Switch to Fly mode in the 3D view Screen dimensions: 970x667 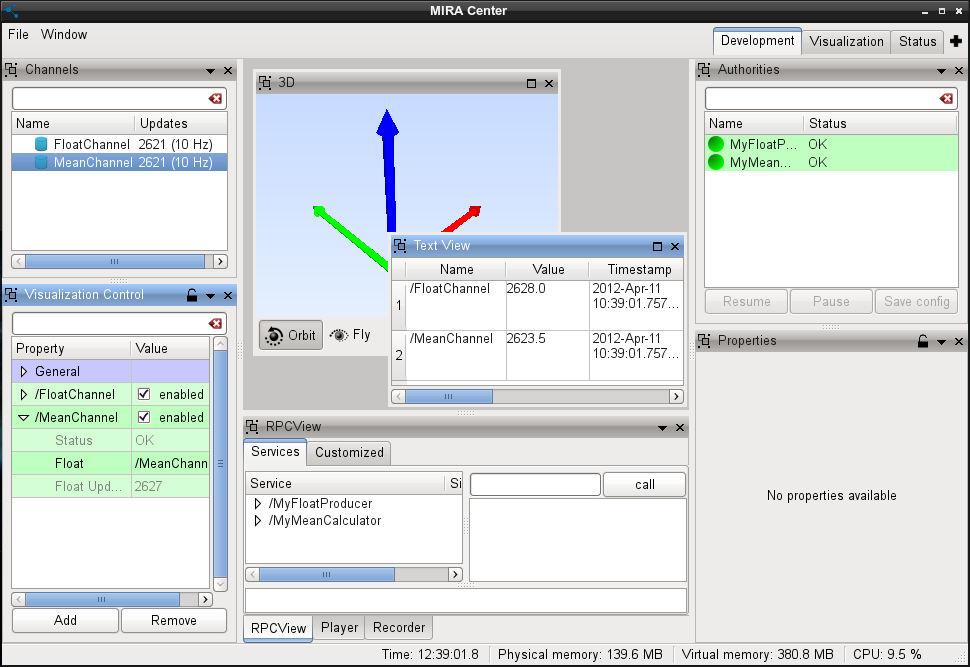tap(352, 335)
